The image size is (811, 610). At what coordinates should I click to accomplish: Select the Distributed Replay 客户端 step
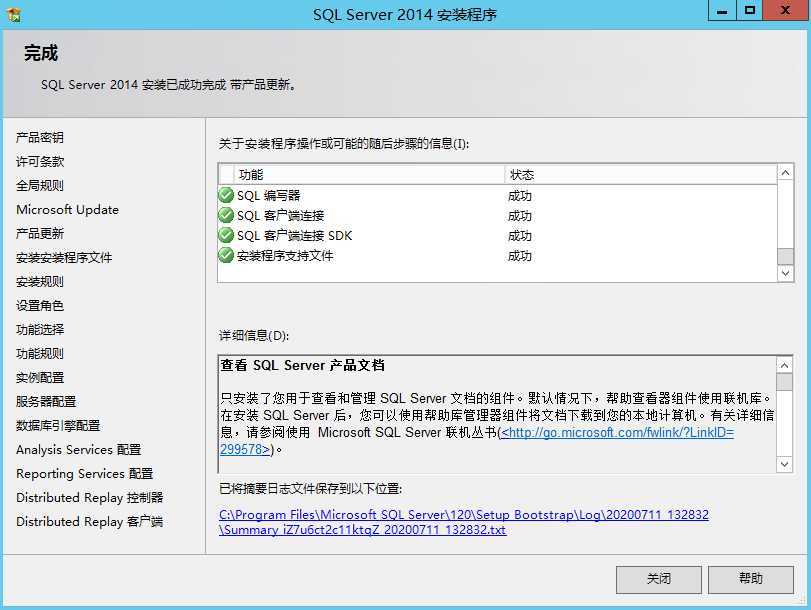(89, 522)
